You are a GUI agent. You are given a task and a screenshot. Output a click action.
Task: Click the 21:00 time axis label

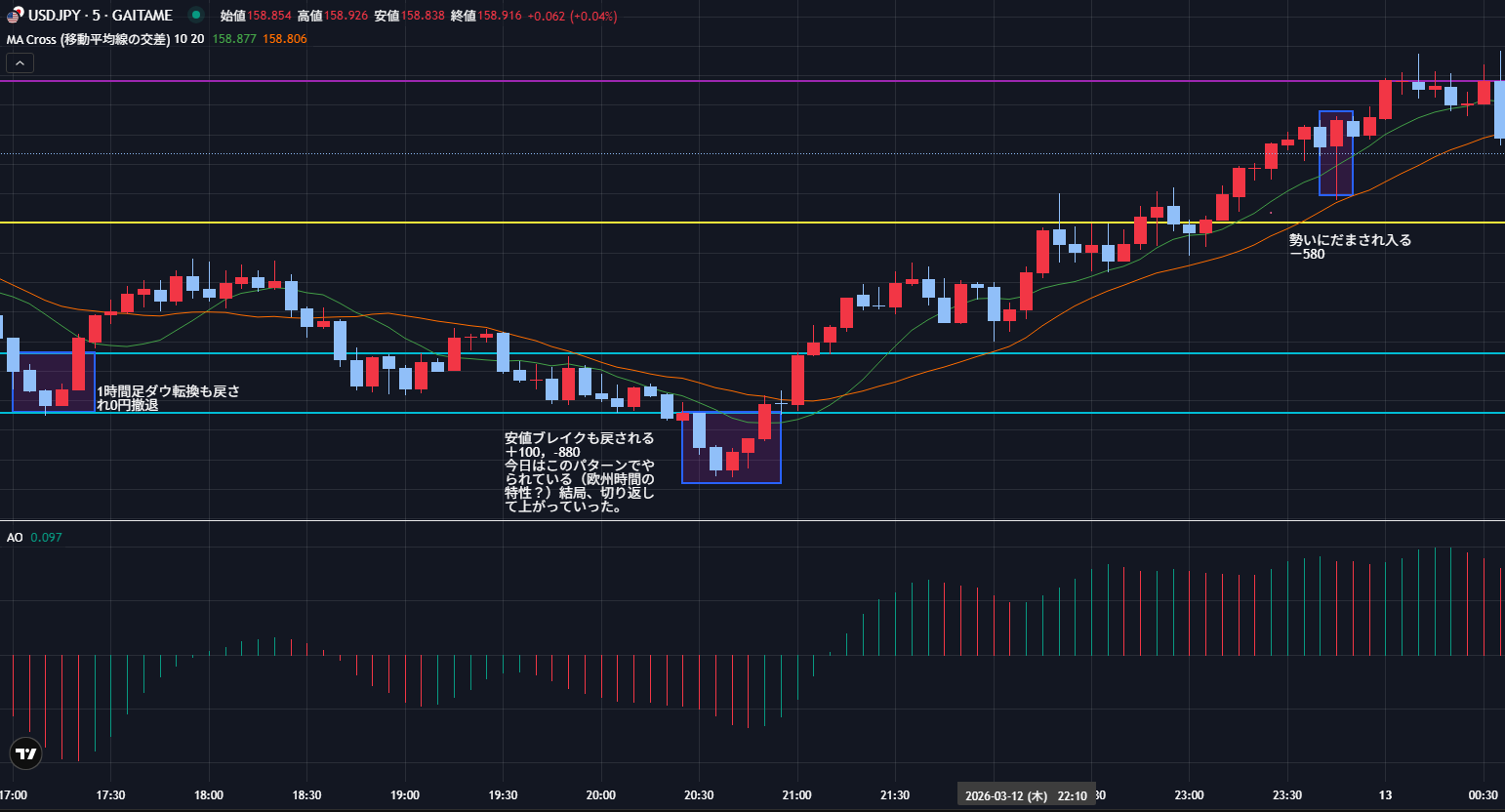[796, 795]
